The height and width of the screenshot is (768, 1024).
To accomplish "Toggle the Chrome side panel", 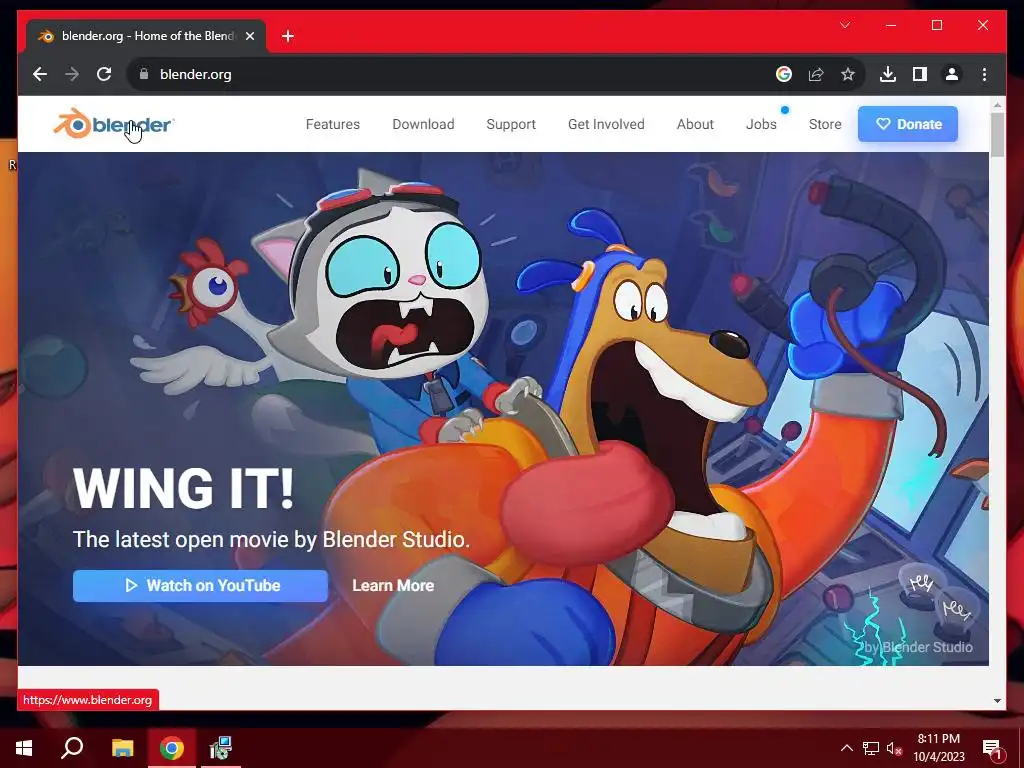I will pos(920,74).
